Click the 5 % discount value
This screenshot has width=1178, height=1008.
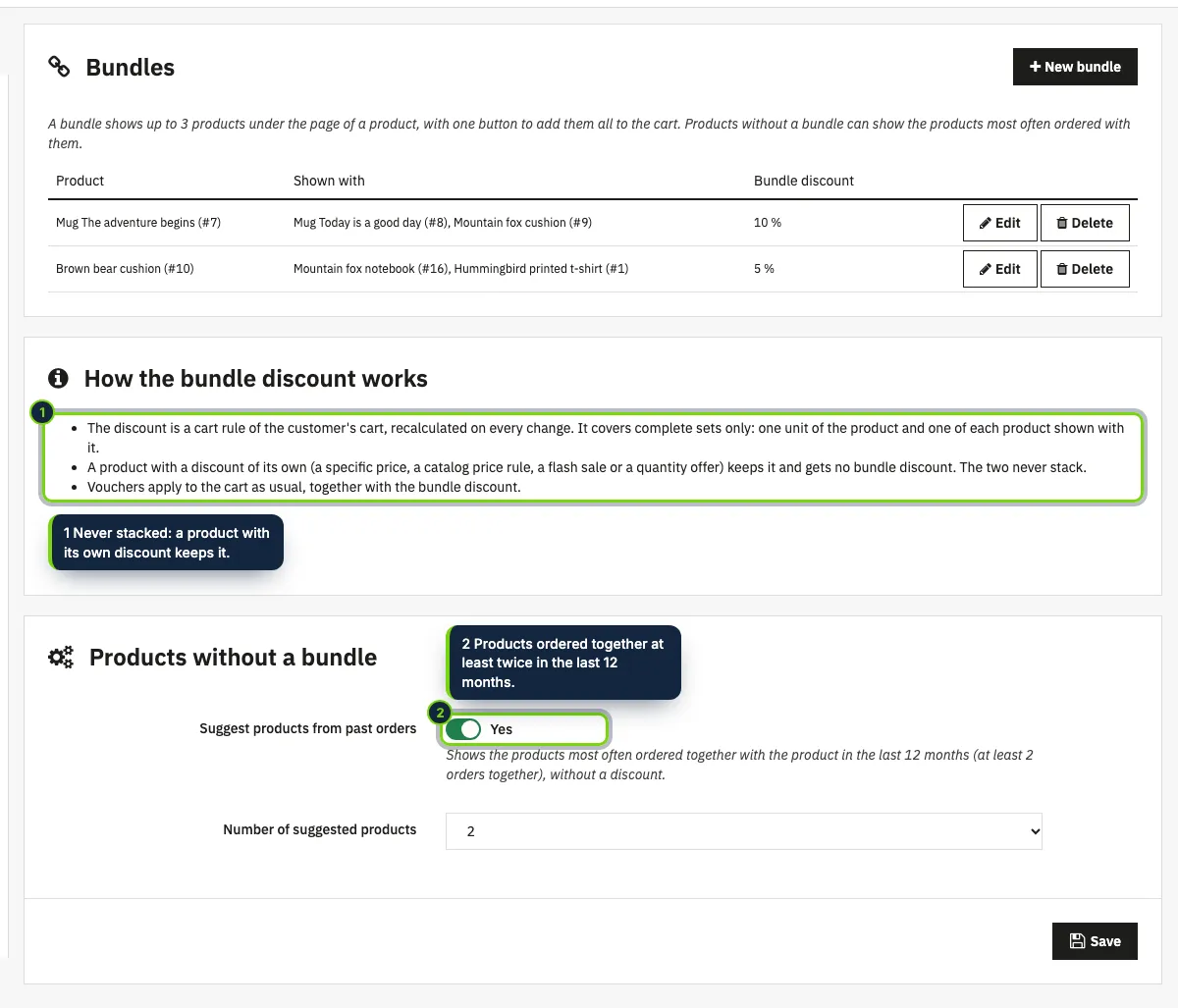click(x=764, y=269)
